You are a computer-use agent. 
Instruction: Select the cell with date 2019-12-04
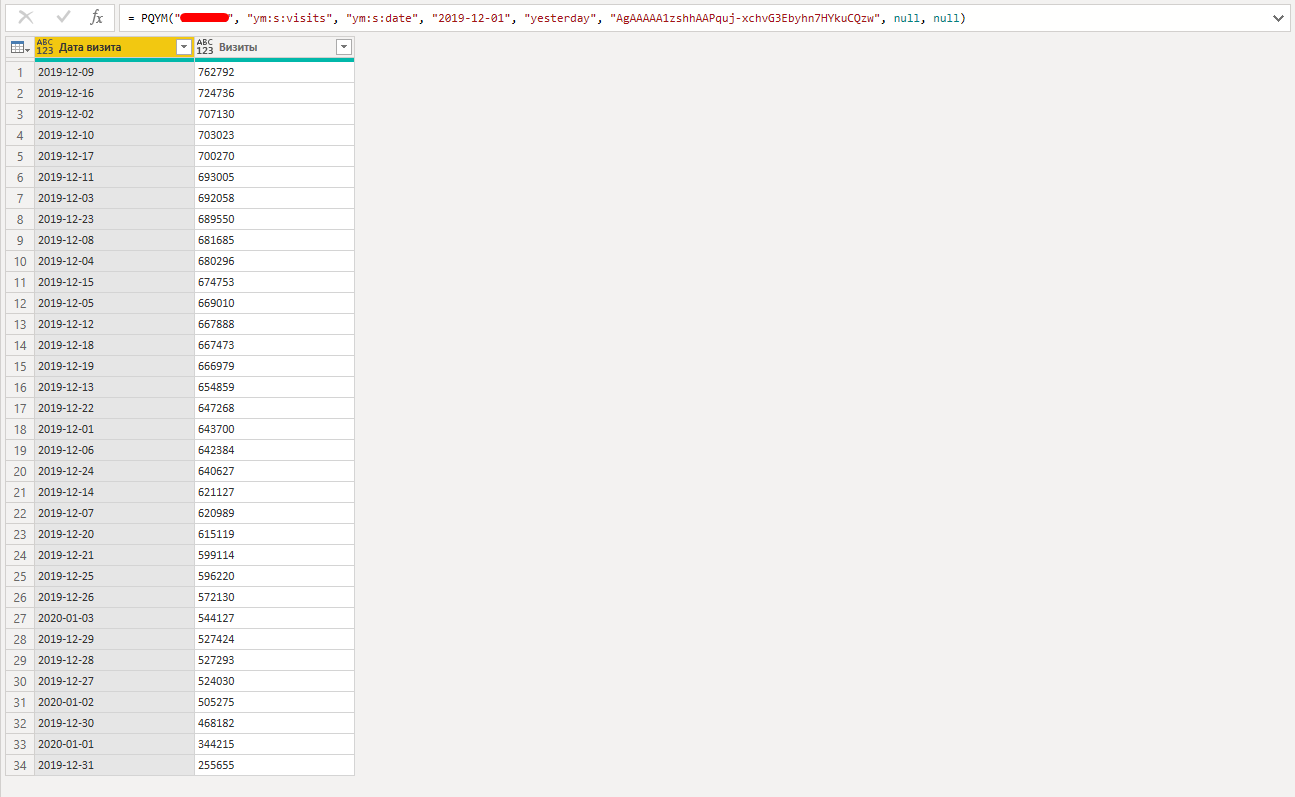[114, 261]
